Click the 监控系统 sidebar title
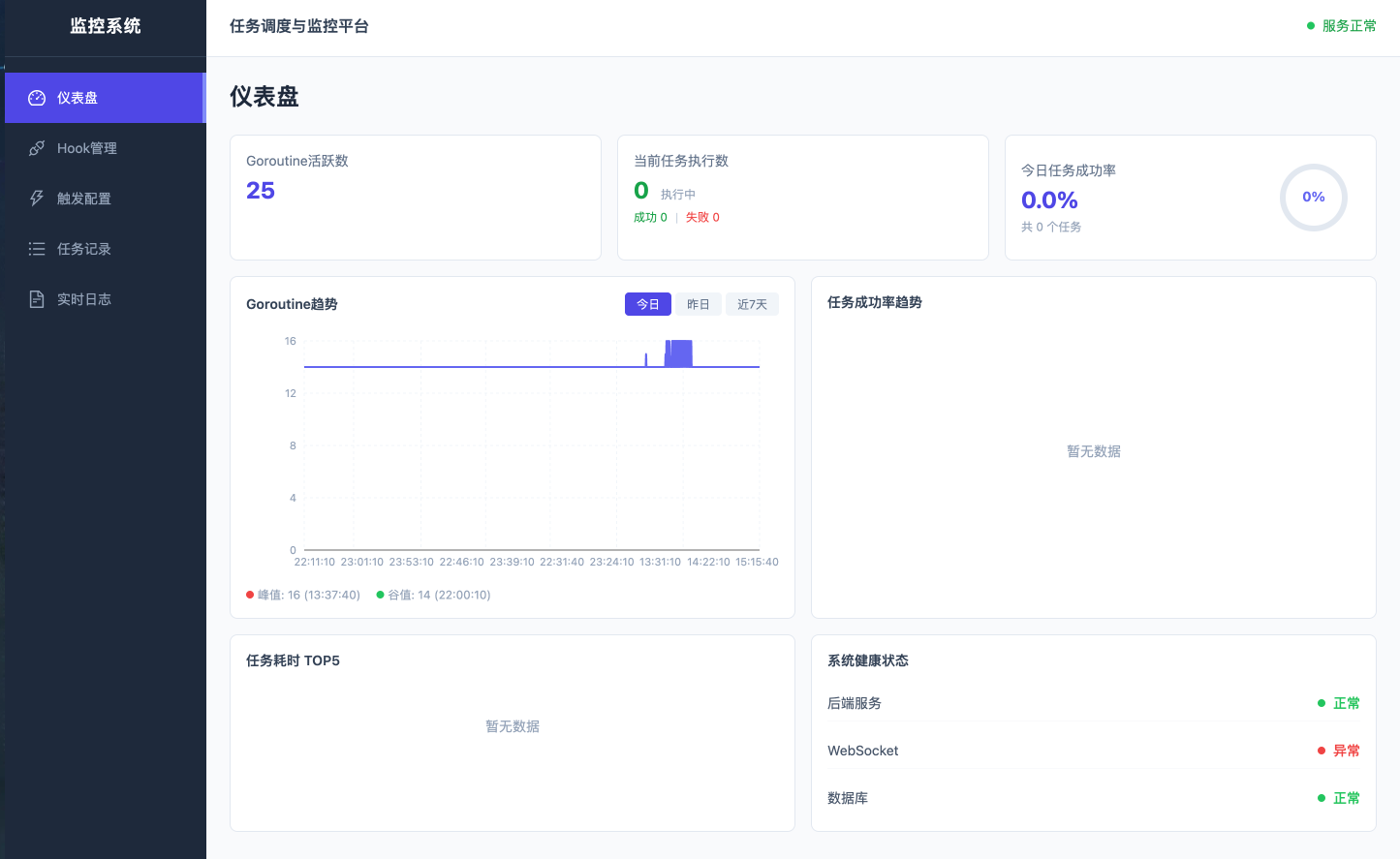 pyautogui.click(x=106, y=26)
